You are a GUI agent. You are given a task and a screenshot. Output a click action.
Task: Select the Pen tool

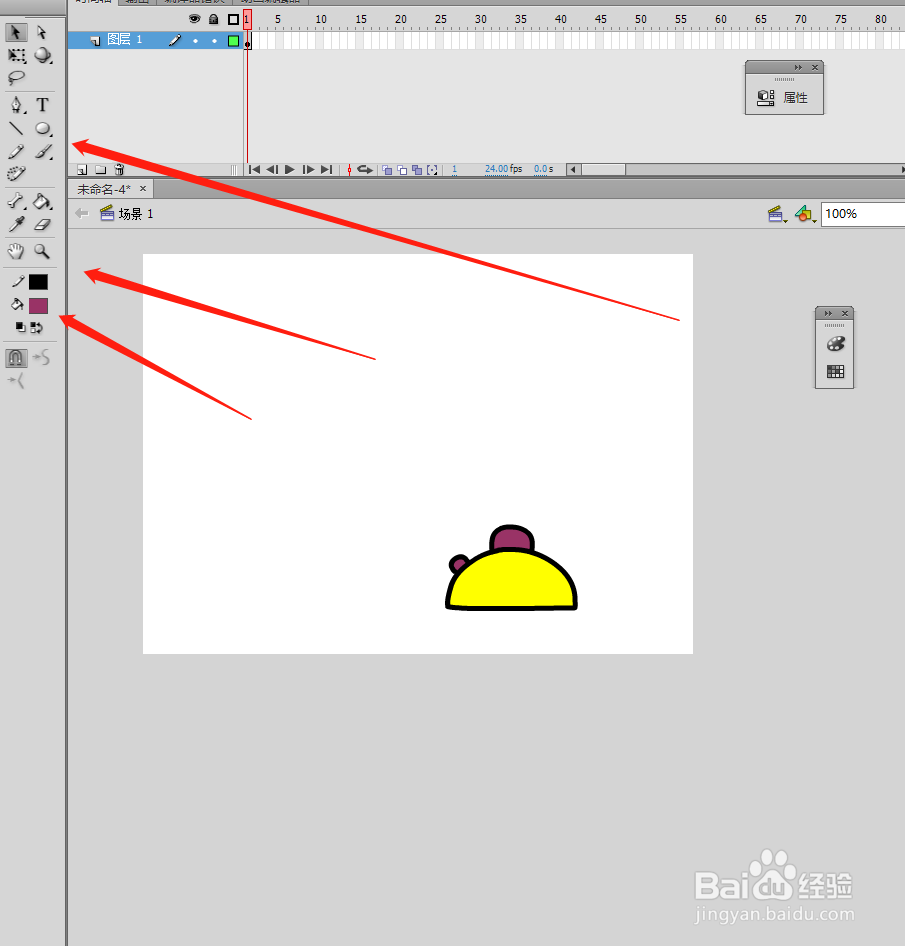(16, 105)
